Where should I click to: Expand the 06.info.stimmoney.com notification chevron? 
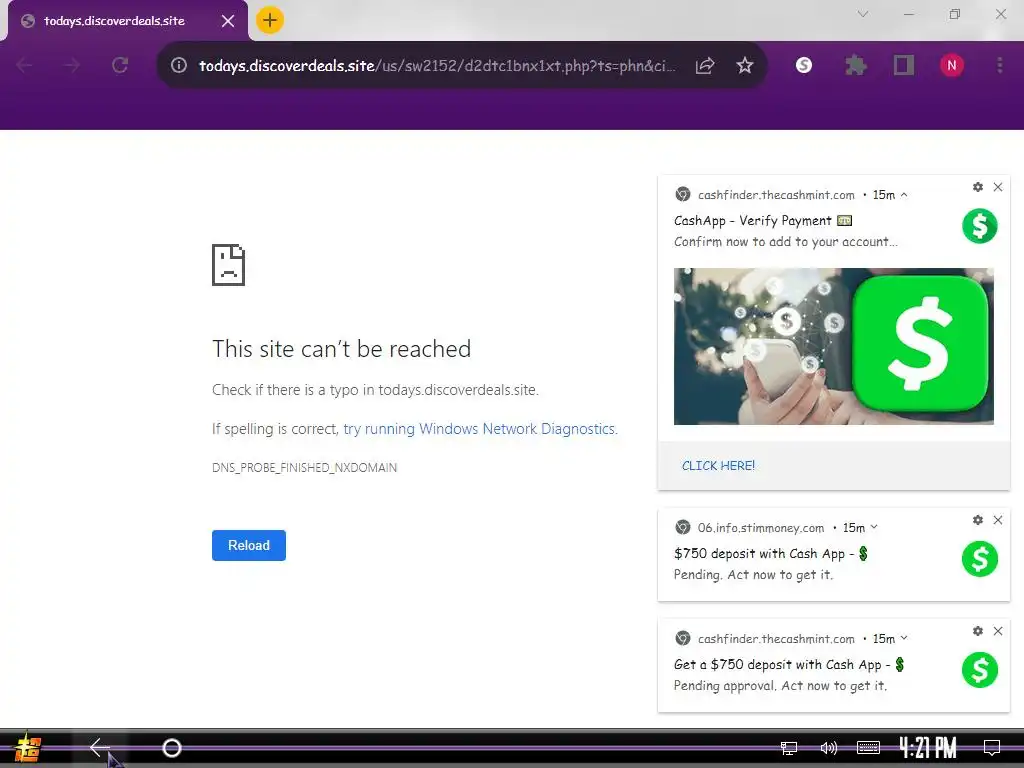pyautogui.click(x=874, y=527)
